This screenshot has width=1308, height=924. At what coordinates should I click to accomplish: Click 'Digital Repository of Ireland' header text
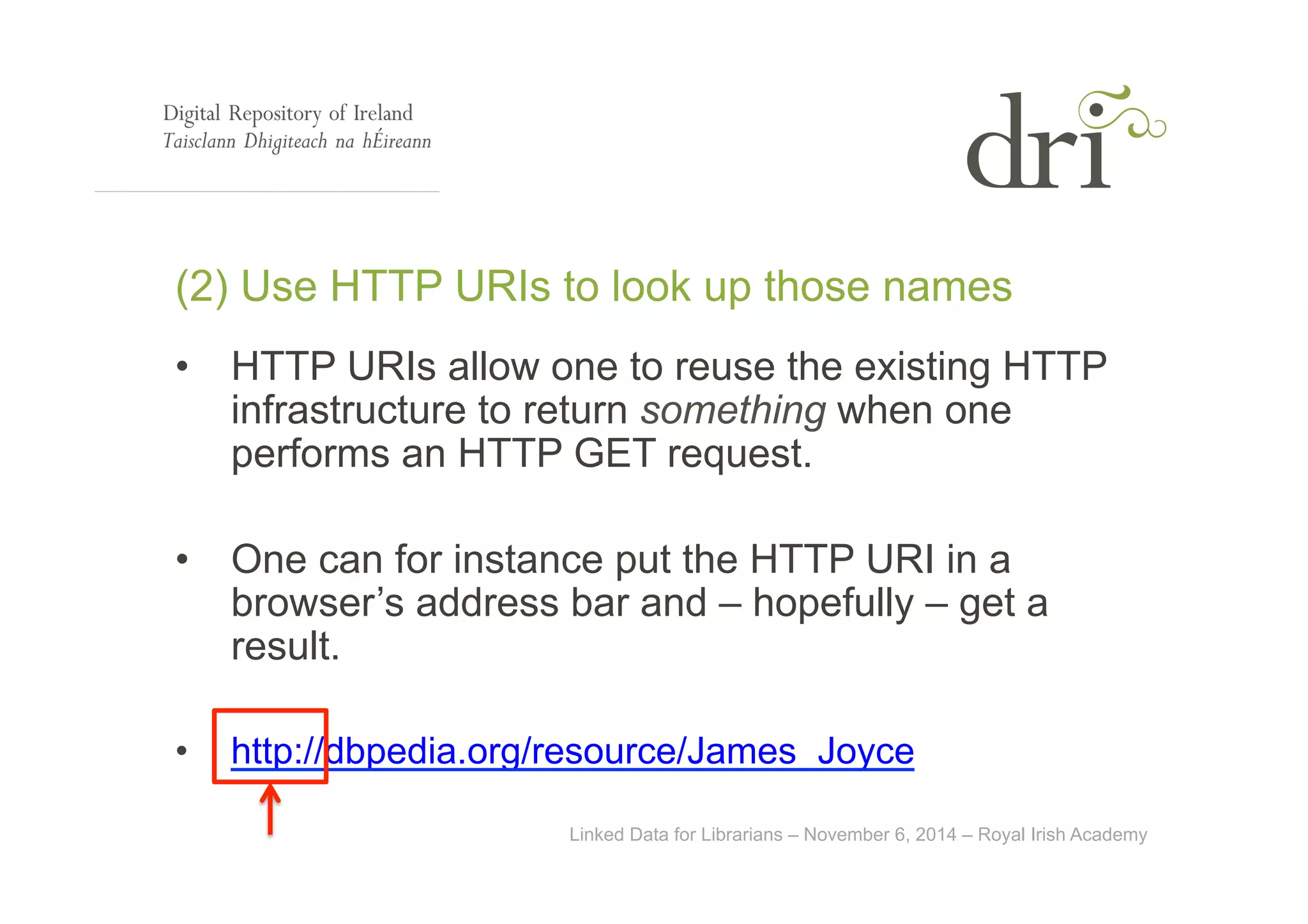[288, 114]
